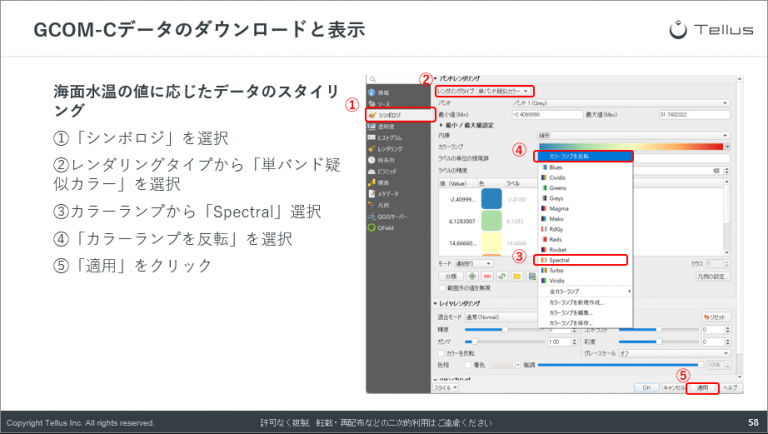Image resolution: width=768 pixels, height=434 pixels.
Task: Choose カラーランプを編集... menu item
Action: [x=585, y=313]
